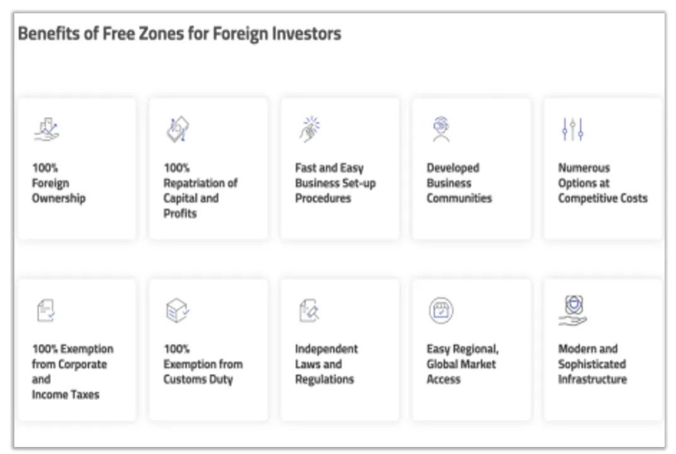
Task: Open the "Independent Laws and Regulations" label
Action: pos(326,364)
